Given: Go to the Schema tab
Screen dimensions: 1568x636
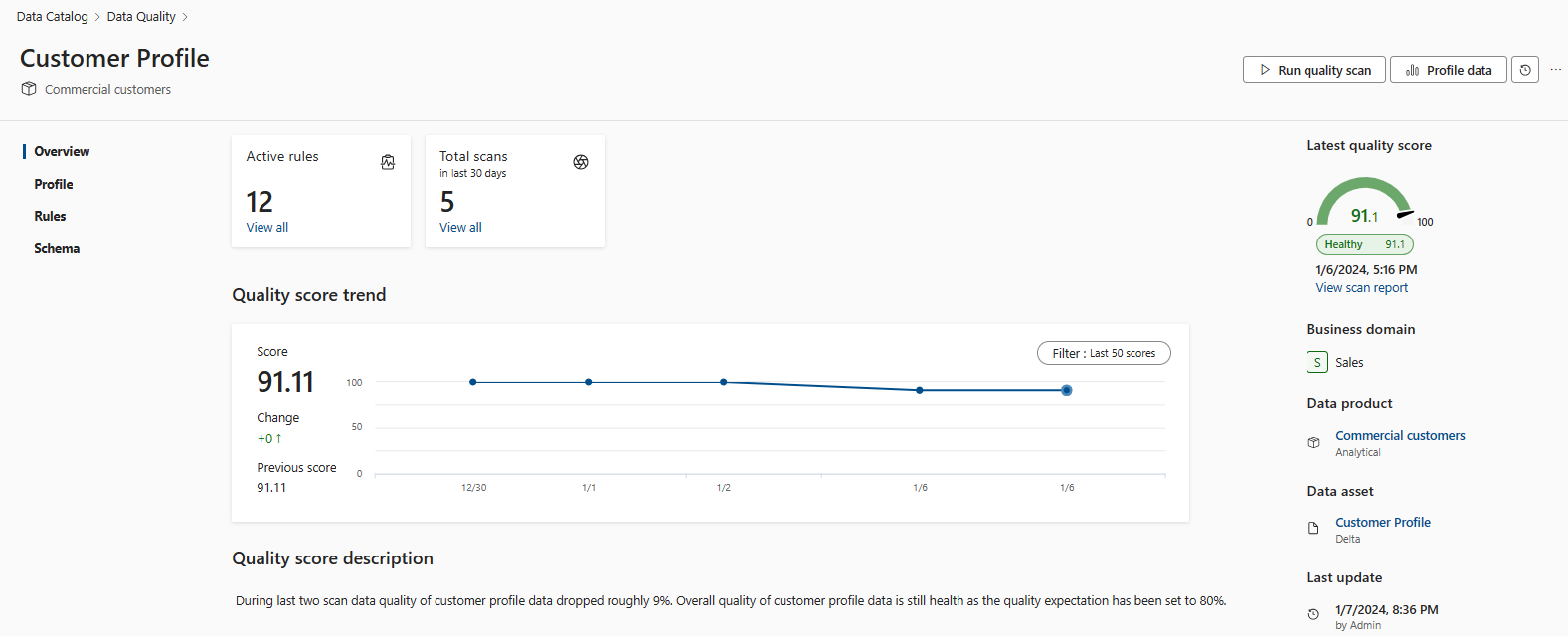Looking at the screenshot, I should click(57, 248).
